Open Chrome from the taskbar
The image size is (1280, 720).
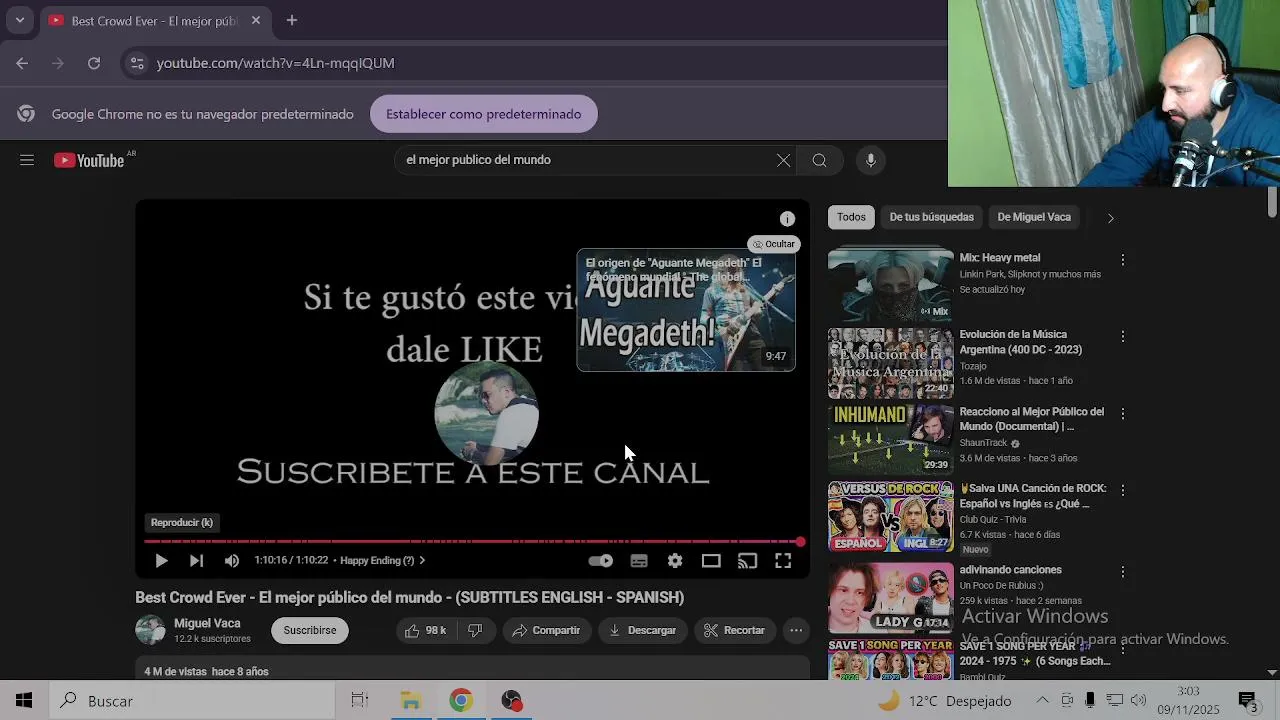click(x=461, y=701)
